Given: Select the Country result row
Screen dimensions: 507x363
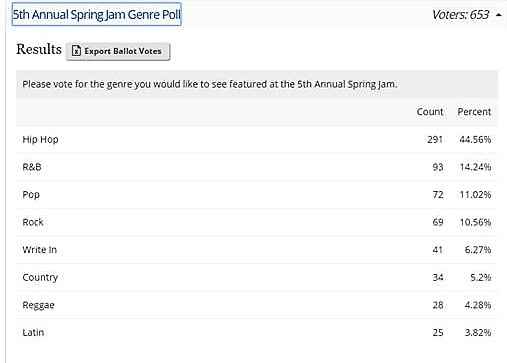Looking at the screenshot, I should click(x=257, y=277).
